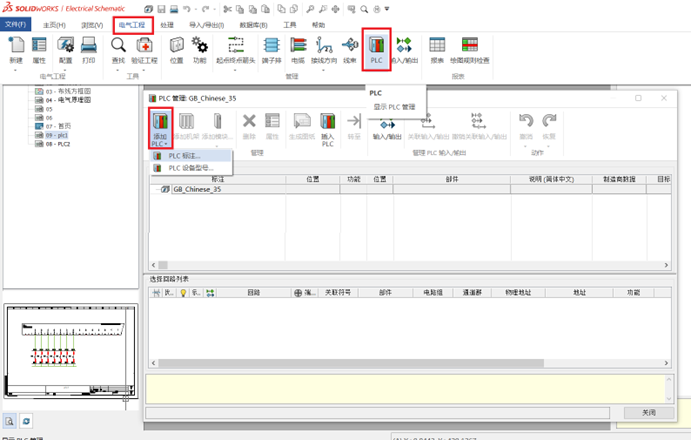Open the 线束 (Harness) icon
The height and width of the screenshot is (440, 691).
pyautogui.click(x=350, y=46)
